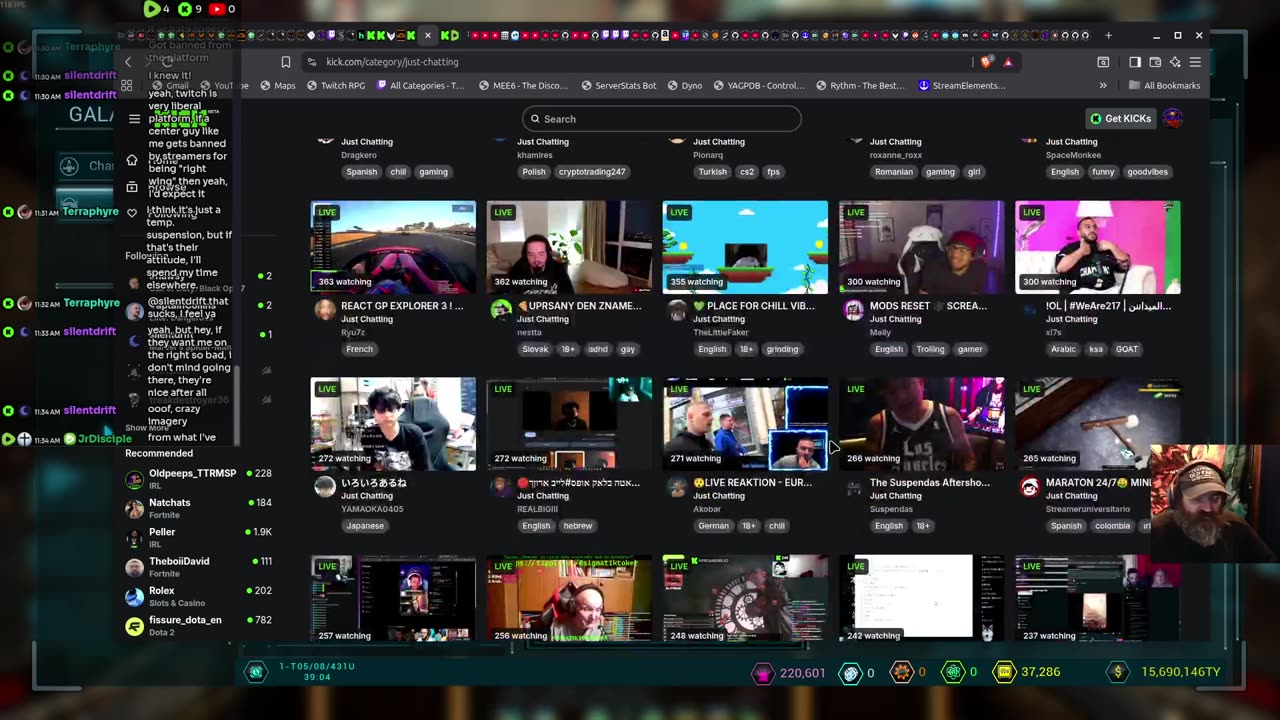Filter by the Trolling tag

[x=930, y=349]
